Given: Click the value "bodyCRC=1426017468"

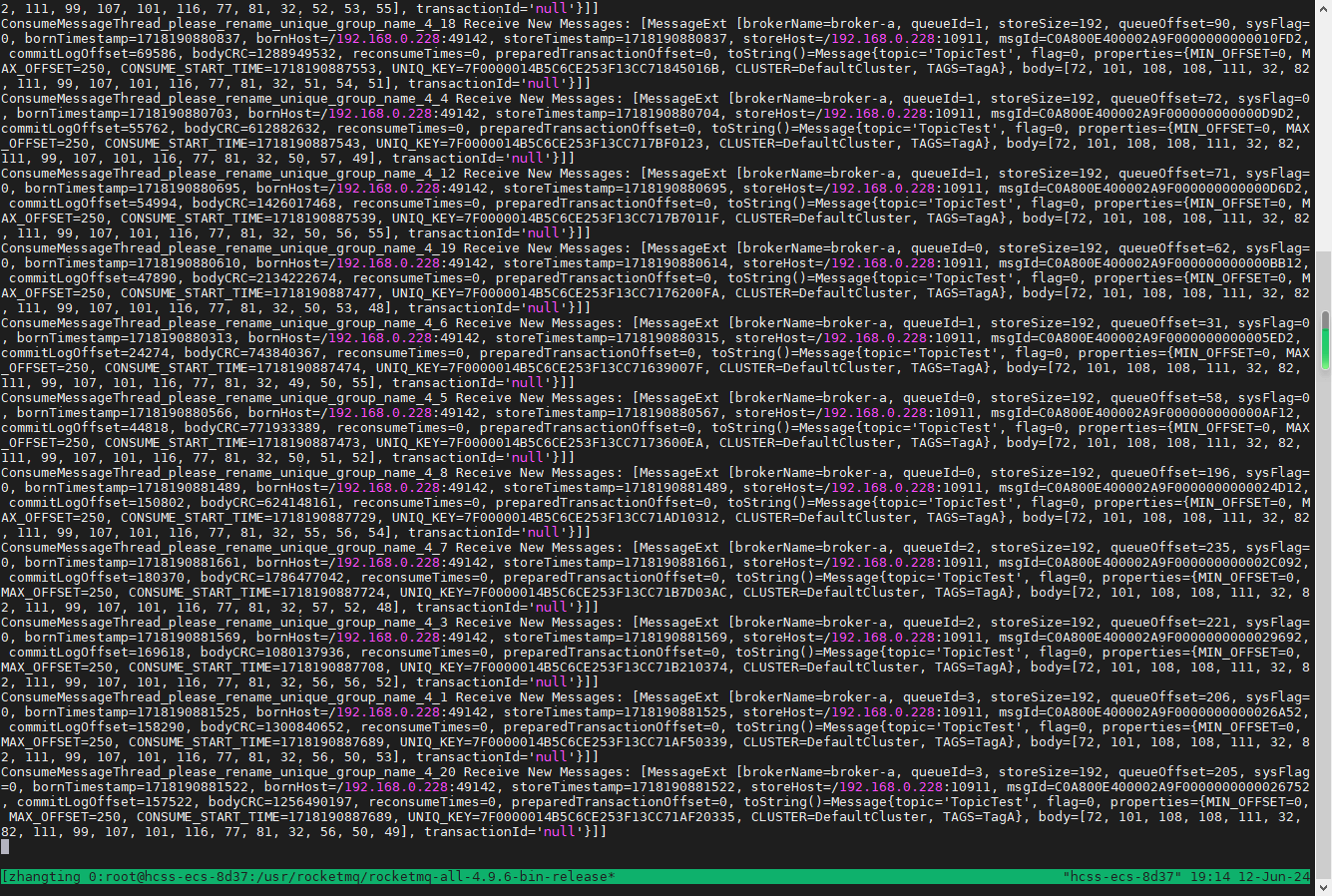Looking at the screenshot, I should pos(263,204).
